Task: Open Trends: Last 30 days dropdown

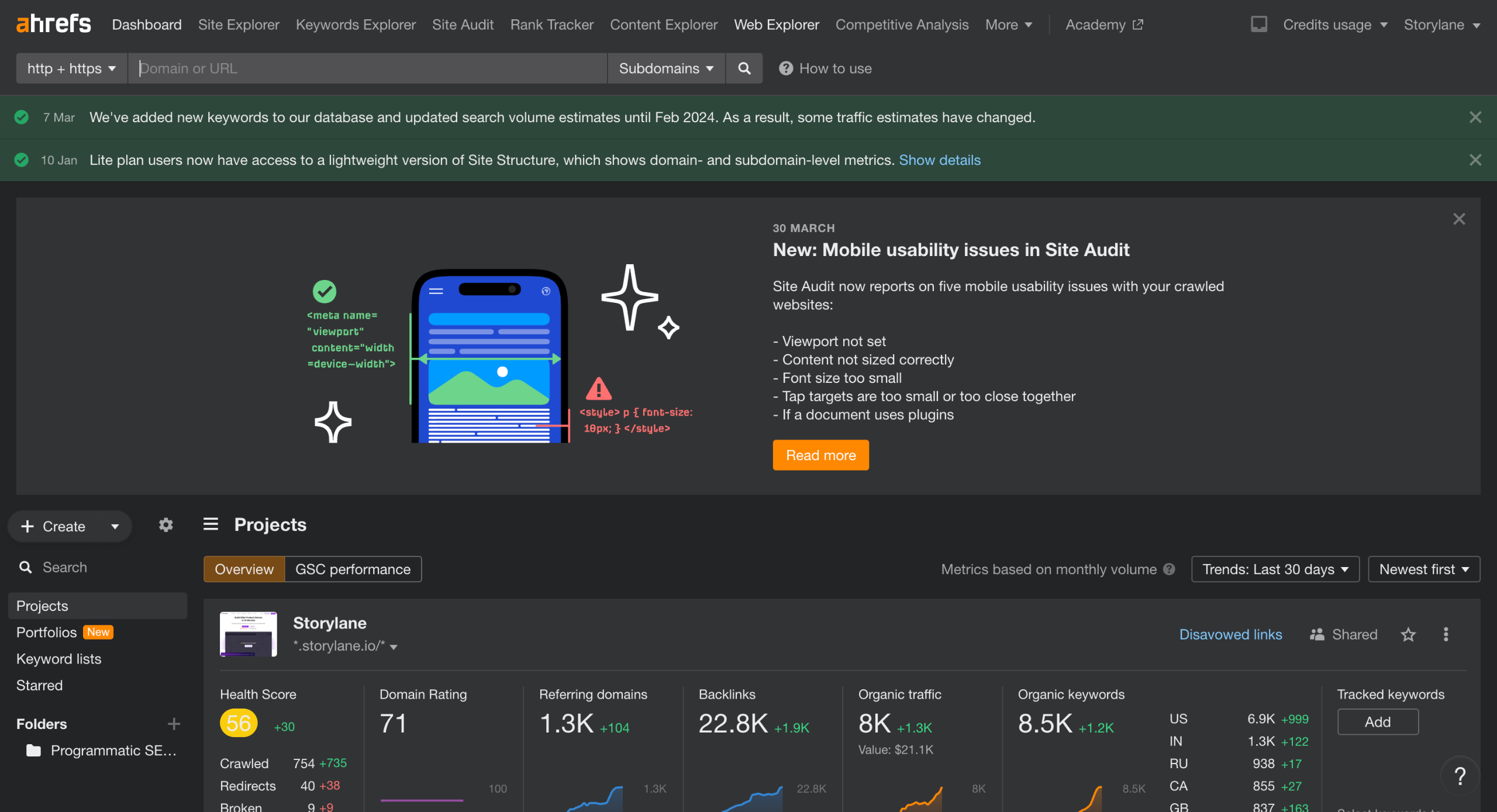Action: 1275,569
